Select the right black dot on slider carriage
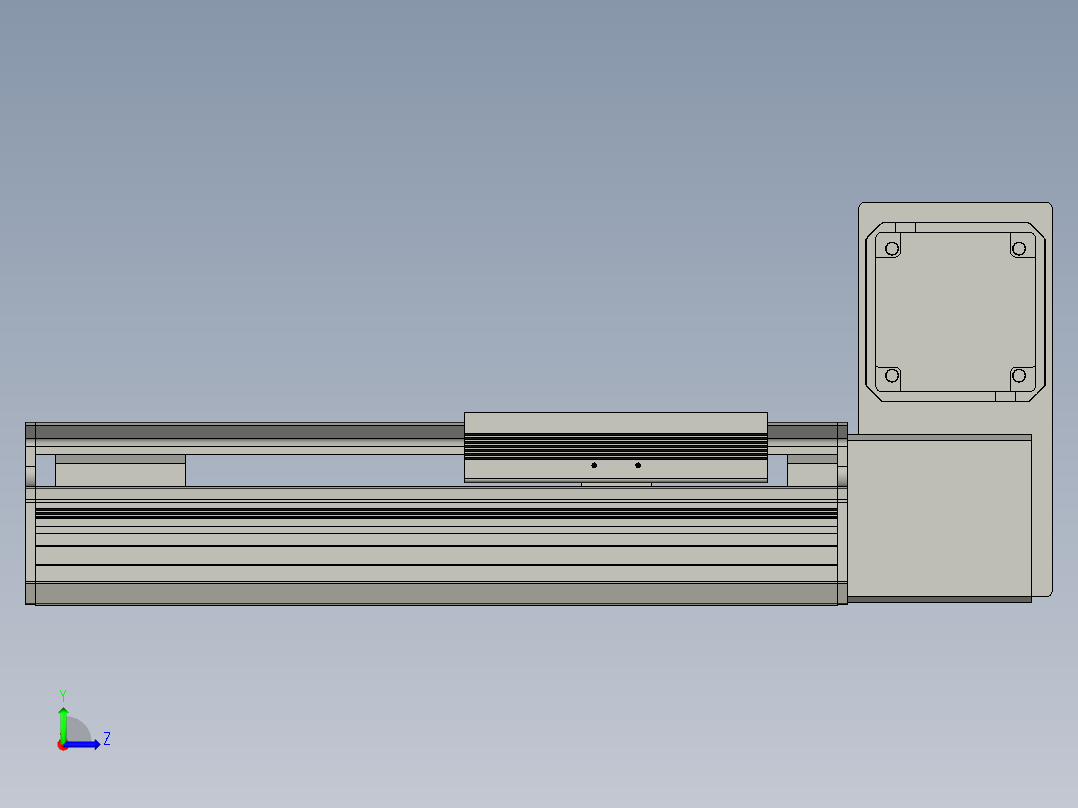Image resolution: width=1078 pixels, height=808 pixels. [x=638, y=466]
